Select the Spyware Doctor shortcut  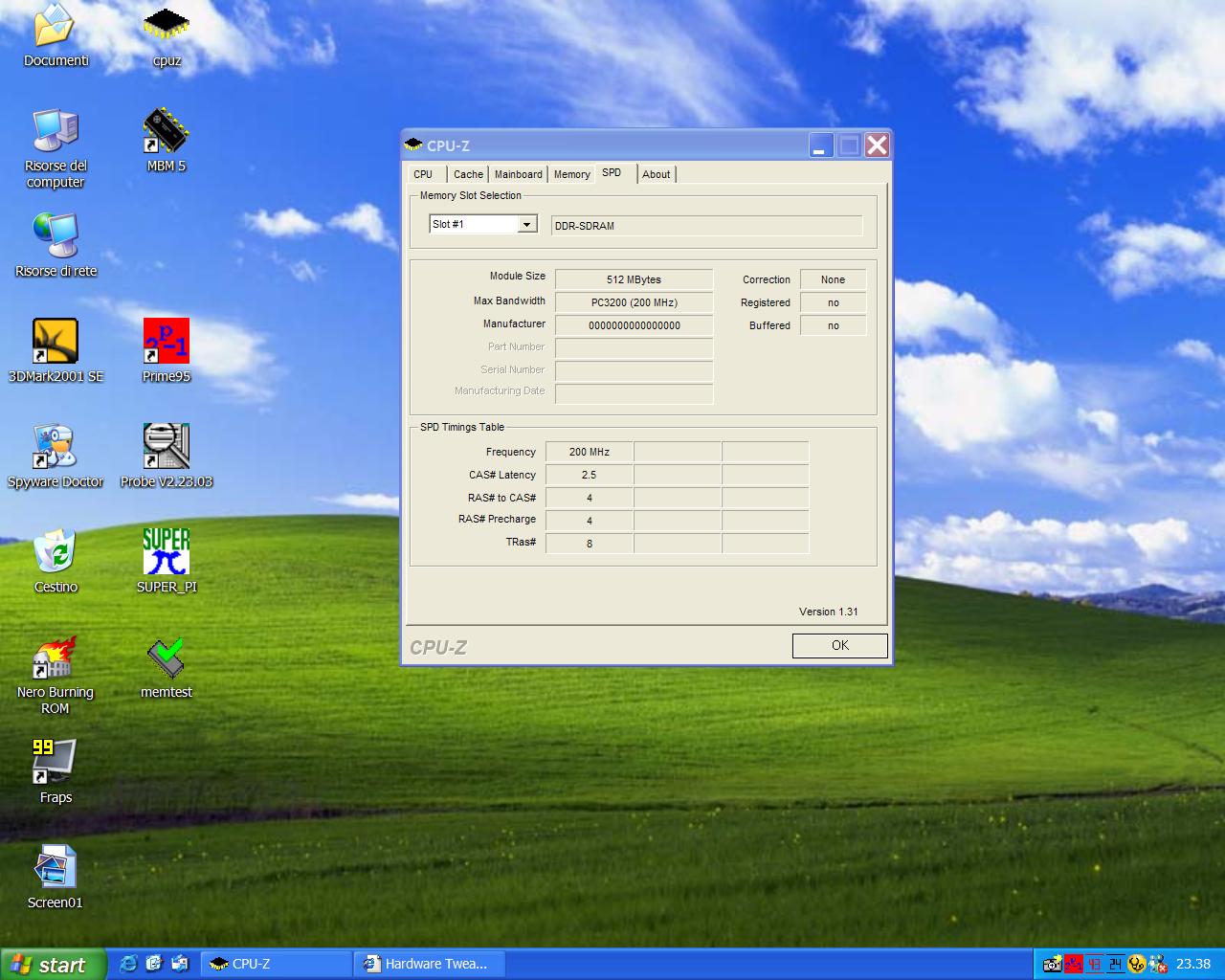tap(56, 456)
